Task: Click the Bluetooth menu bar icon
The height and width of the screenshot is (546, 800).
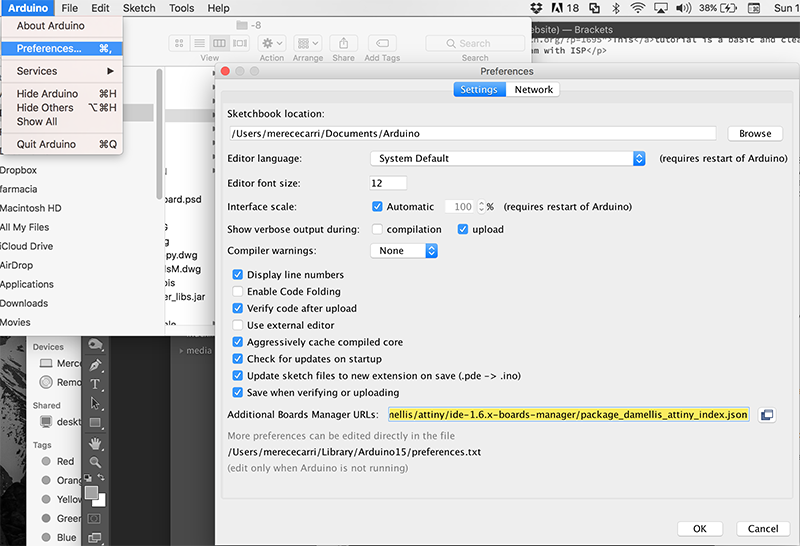Action: pos(616,8)
